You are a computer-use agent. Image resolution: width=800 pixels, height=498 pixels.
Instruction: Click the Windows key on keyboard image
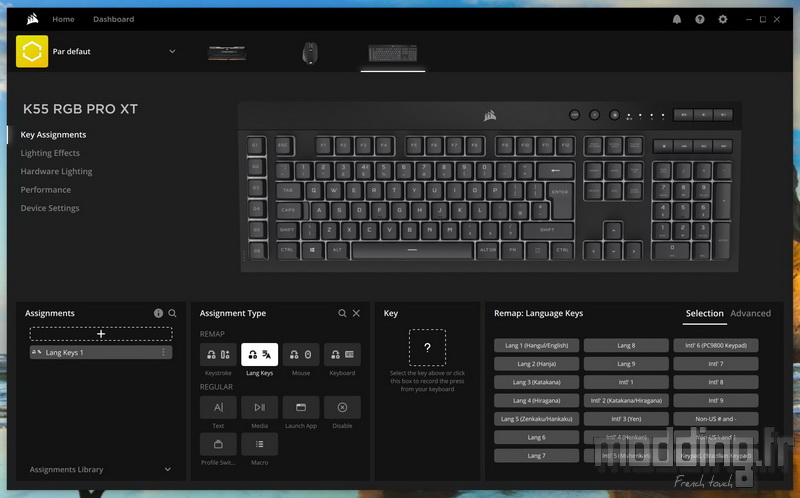point(312,251)
